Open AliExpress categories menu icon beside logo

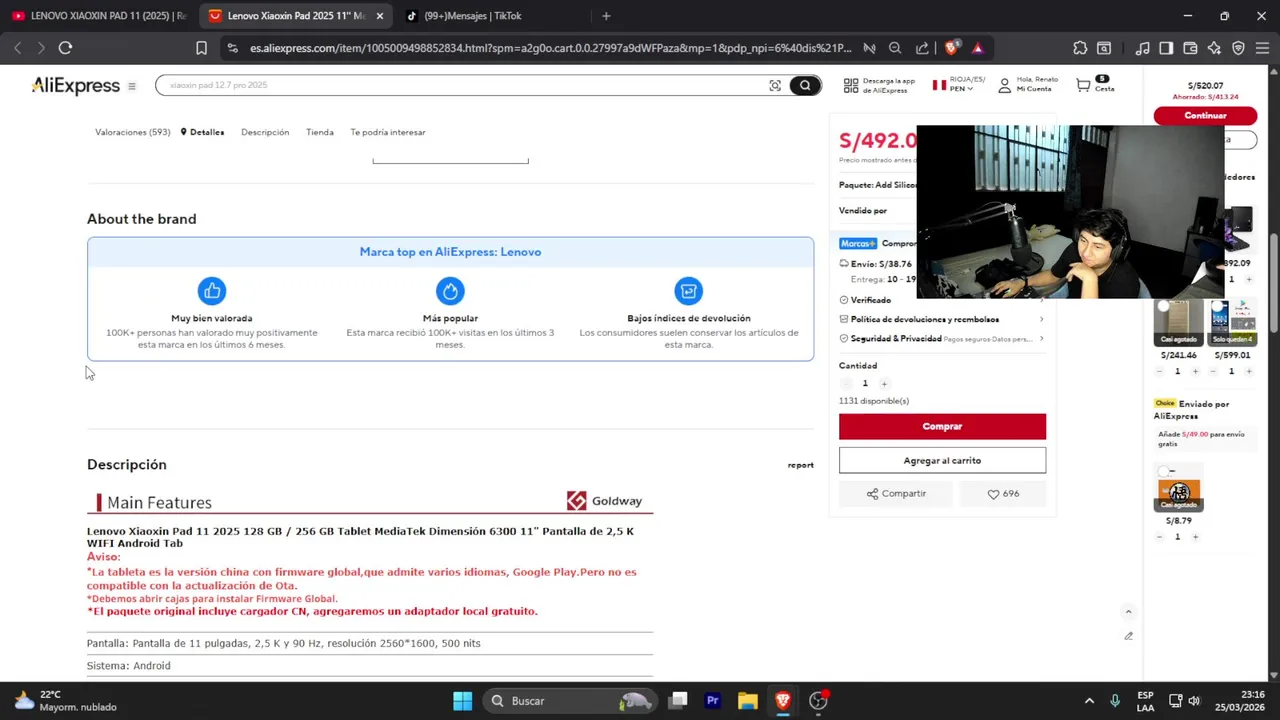pyautogui.click(x=131, y=86)
